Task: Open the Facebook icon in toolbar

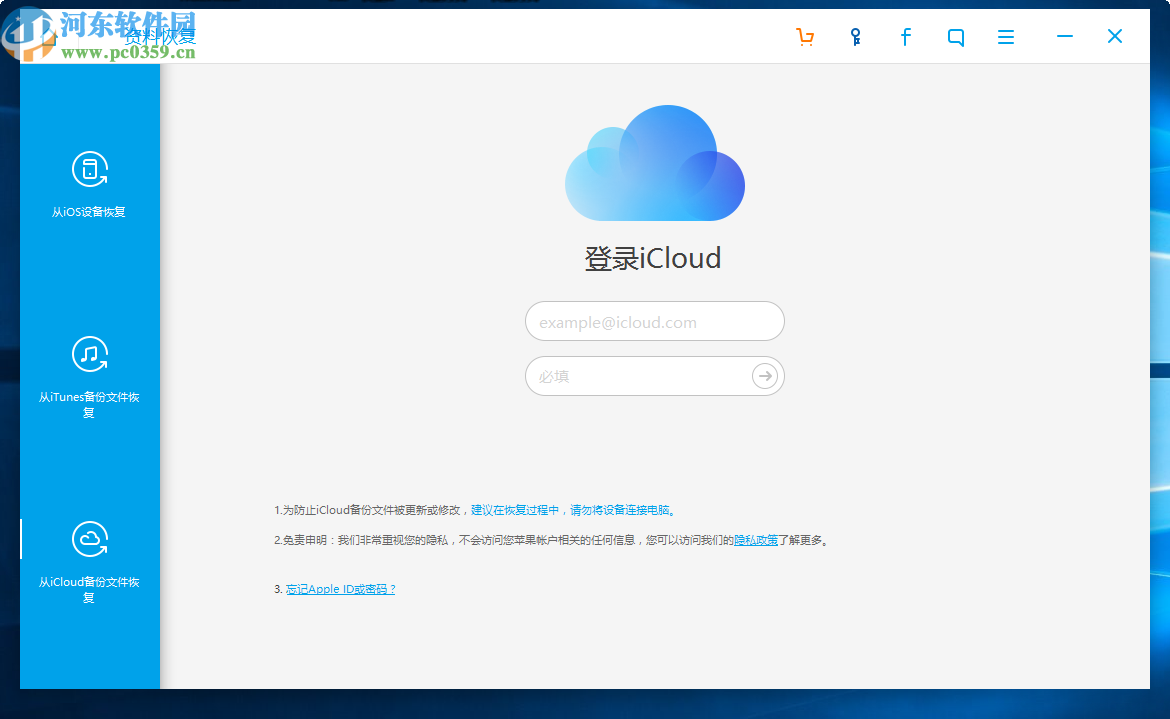Action: coord(905,36)
